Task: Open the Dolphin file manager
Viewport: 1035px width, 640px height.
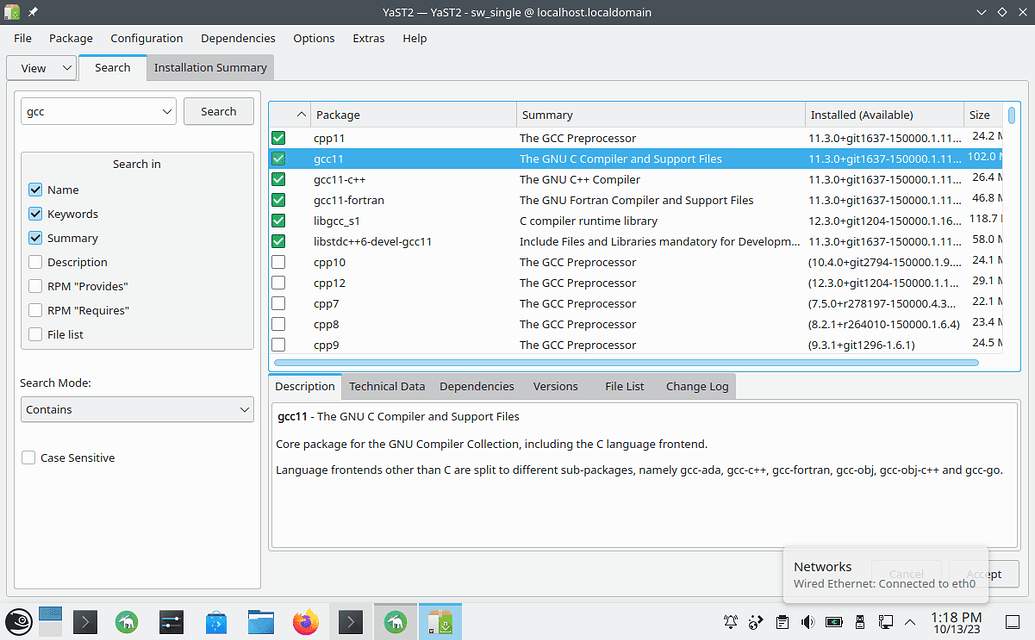Action: 261,622
